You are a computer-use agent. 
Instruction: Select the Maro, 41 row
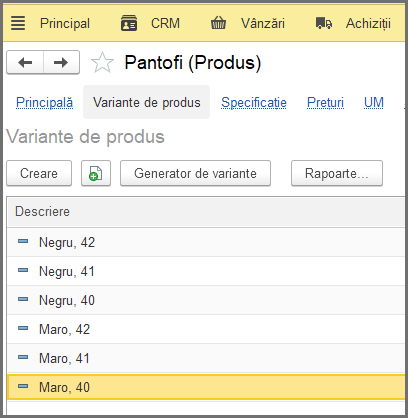[x=206, y=358]
